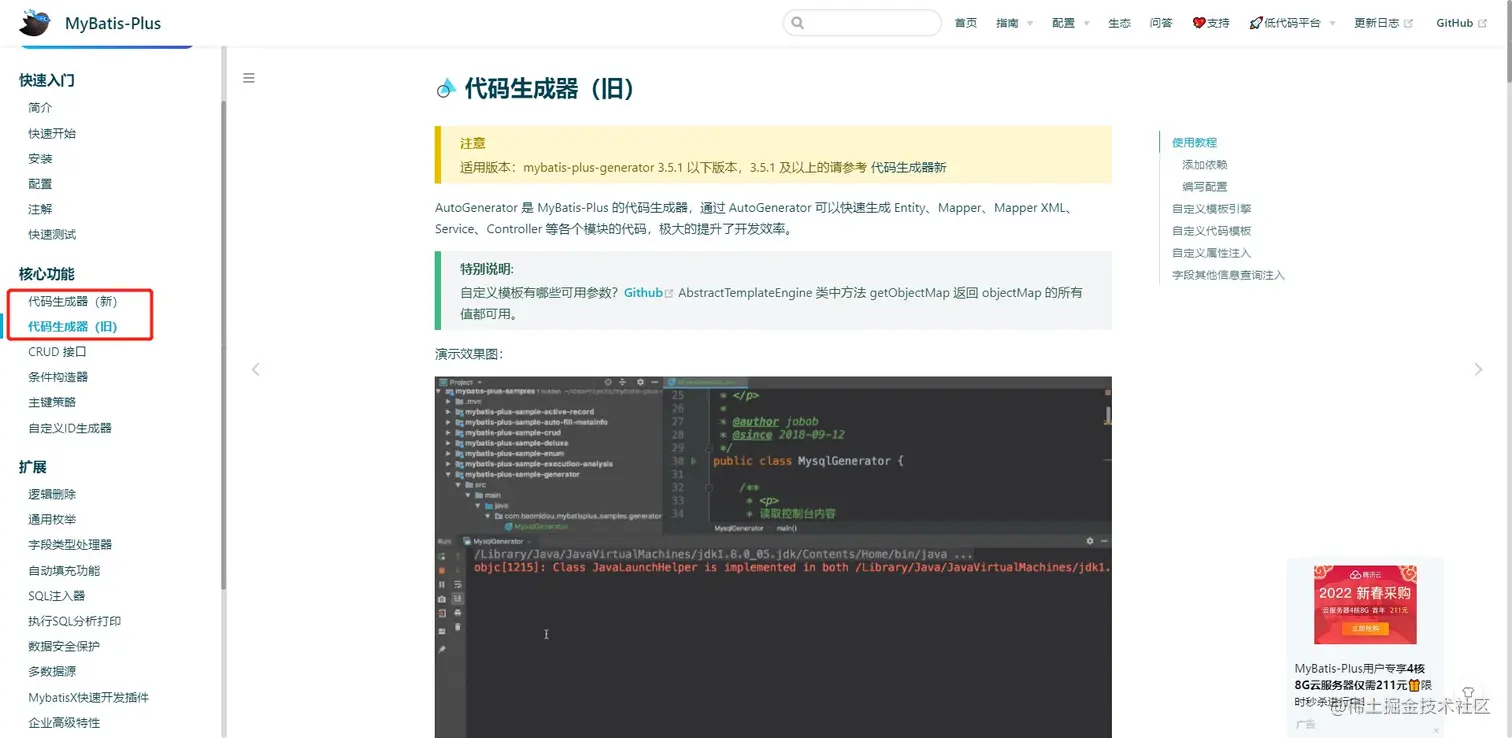Open sidebar 配置 page under 快速入门
Screen dimensions: 1512x738
point(40,184)
